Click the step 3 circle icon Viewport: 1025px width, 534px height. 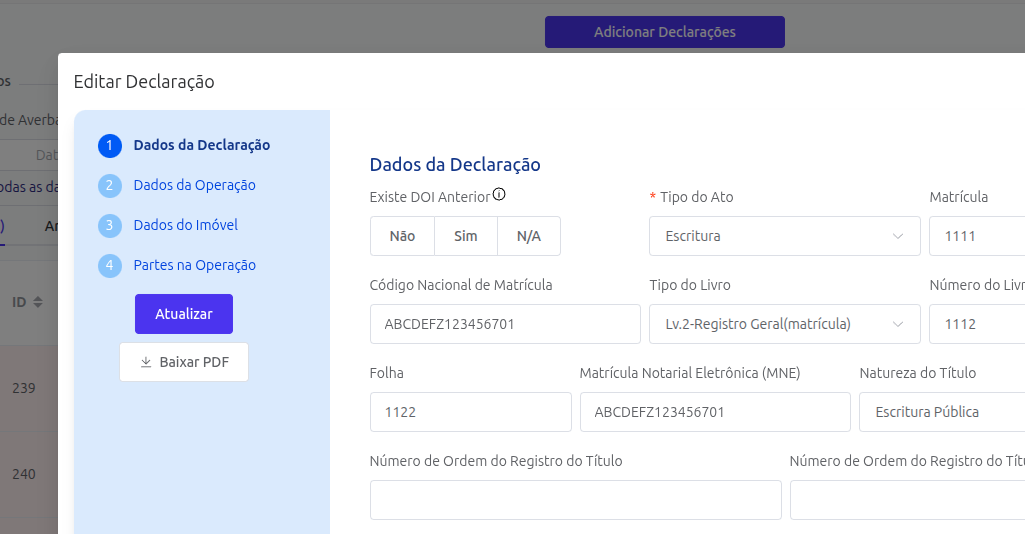coord(110,225)
